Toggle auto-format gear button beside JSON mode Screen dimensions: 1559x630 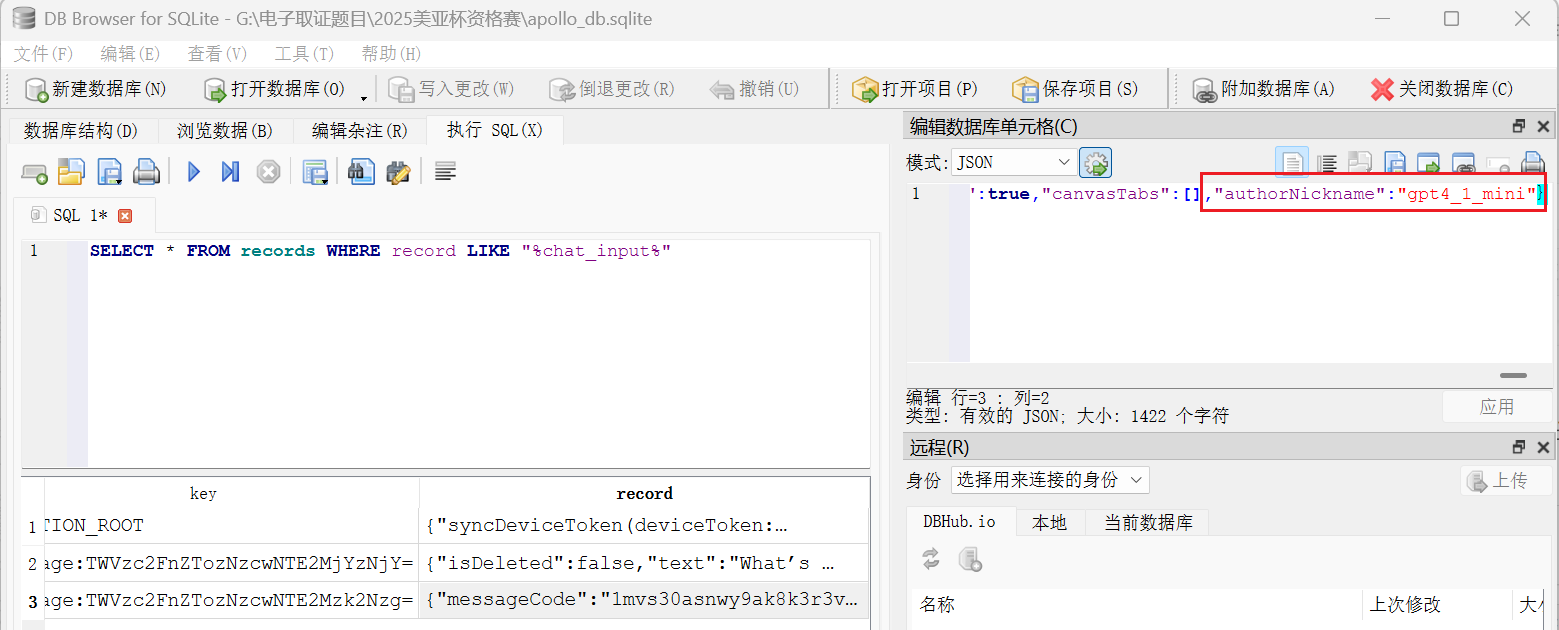click(1095, 162)
